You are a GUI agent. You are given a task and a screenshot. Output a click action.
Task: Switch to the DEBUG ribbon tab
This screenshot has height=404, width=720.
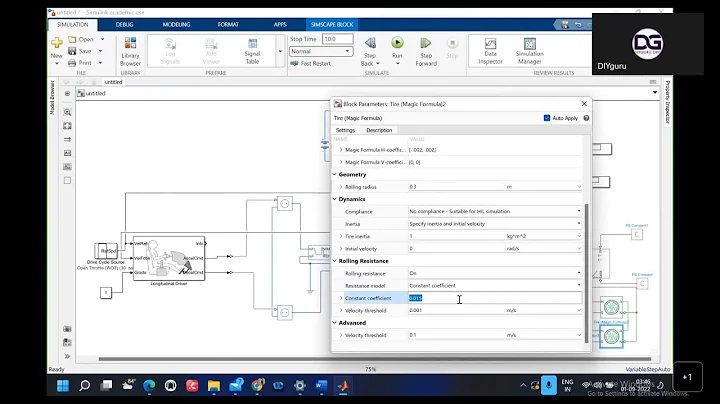pos(124,24)
